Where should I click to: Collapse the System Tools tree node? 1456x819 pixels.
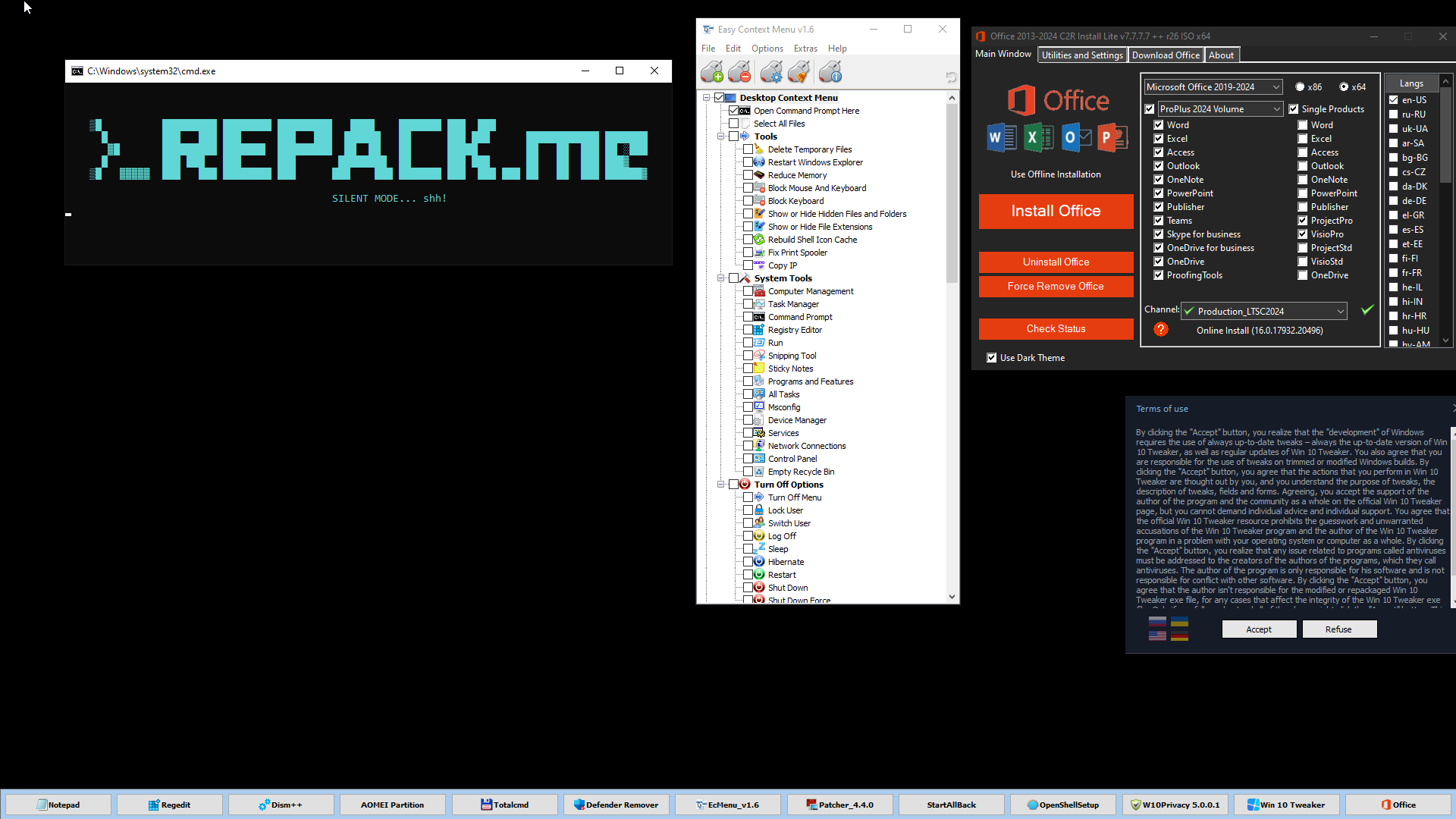click(721, 278)
